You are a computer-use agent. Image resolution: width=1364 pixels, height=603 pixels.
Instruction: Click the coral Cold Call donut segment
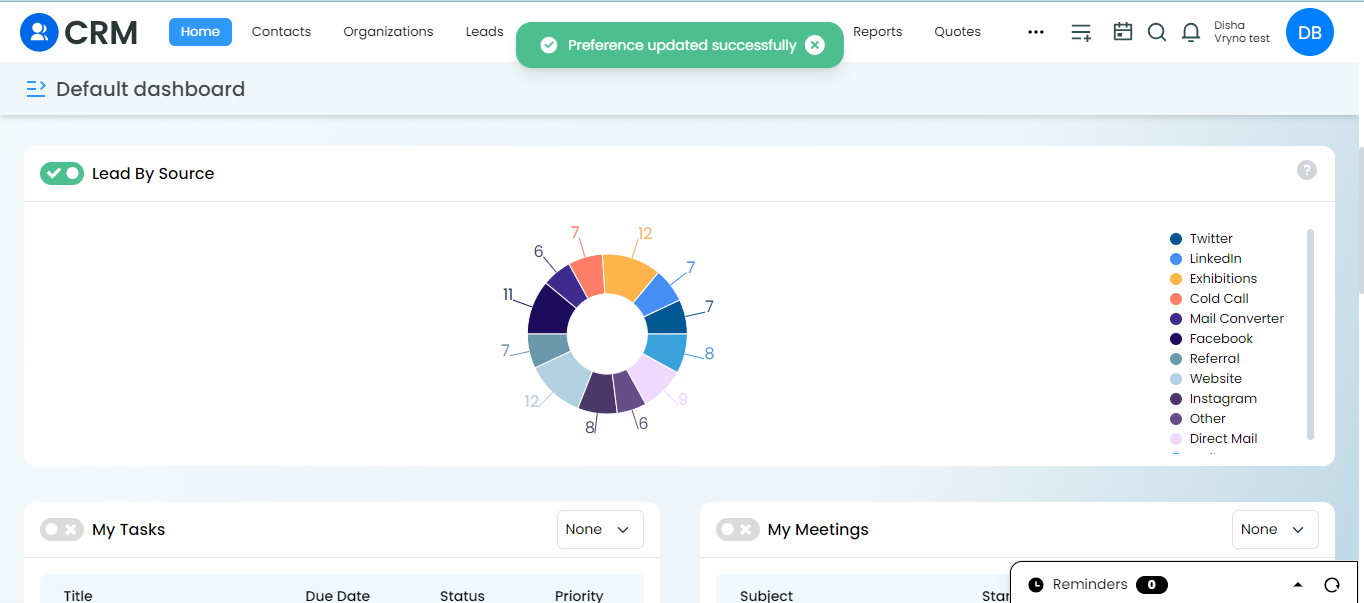coord(589,274)
